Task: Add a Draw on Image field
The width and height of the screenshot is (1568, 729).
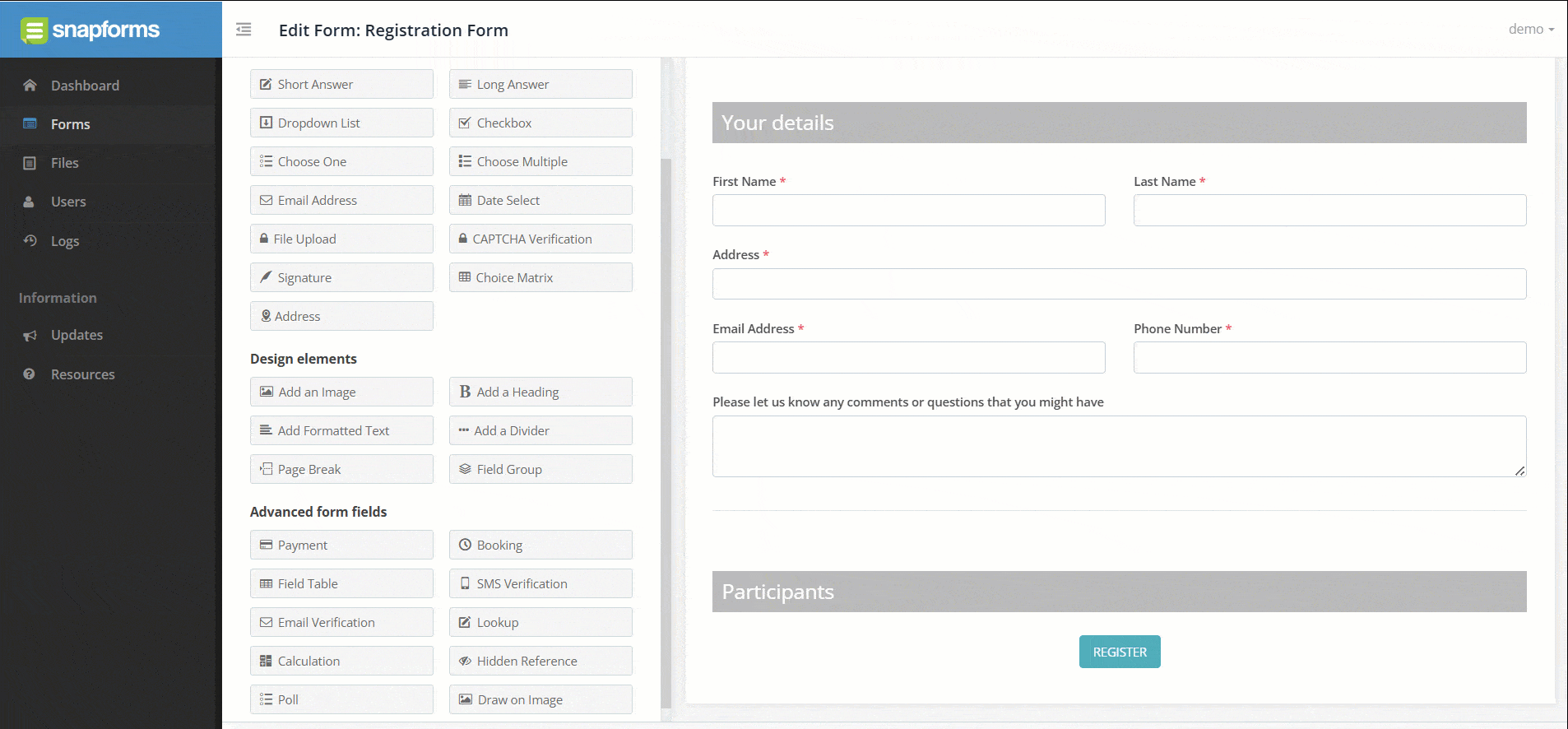Action: [540, 699]
